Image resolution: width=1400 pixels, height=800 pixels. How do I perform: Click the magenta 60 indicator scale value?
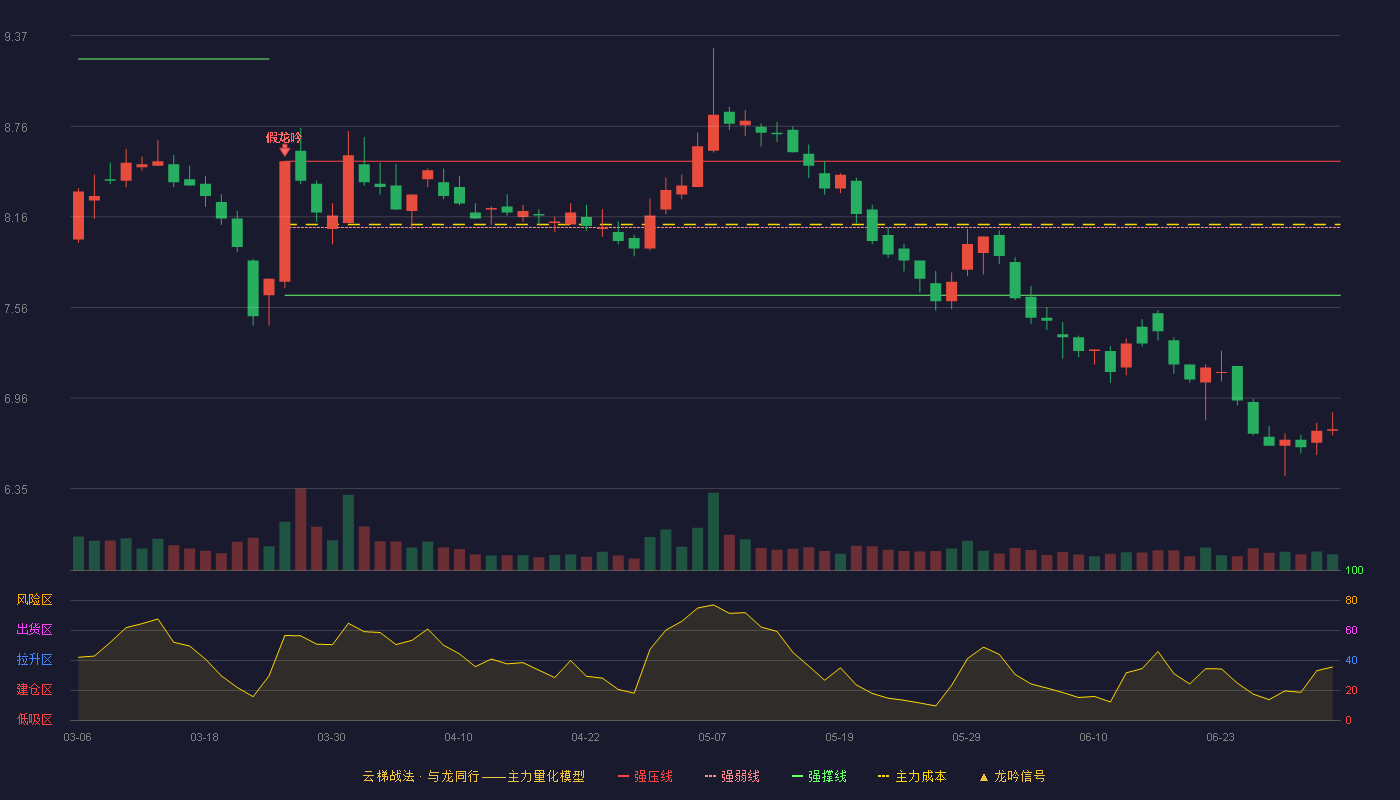pos(1351,630)
